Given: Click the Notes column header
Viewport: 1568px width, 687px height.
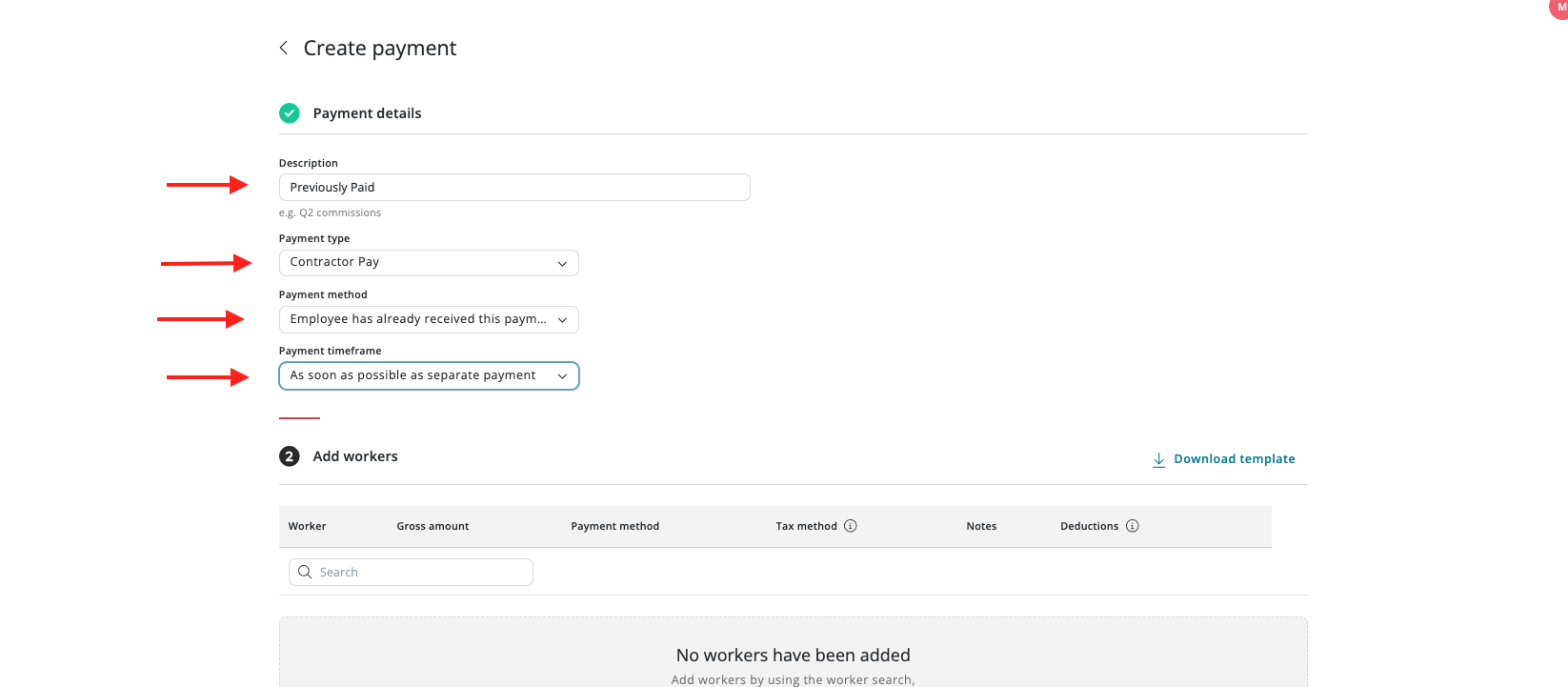Looking at the screenshot, I should 981,526.
